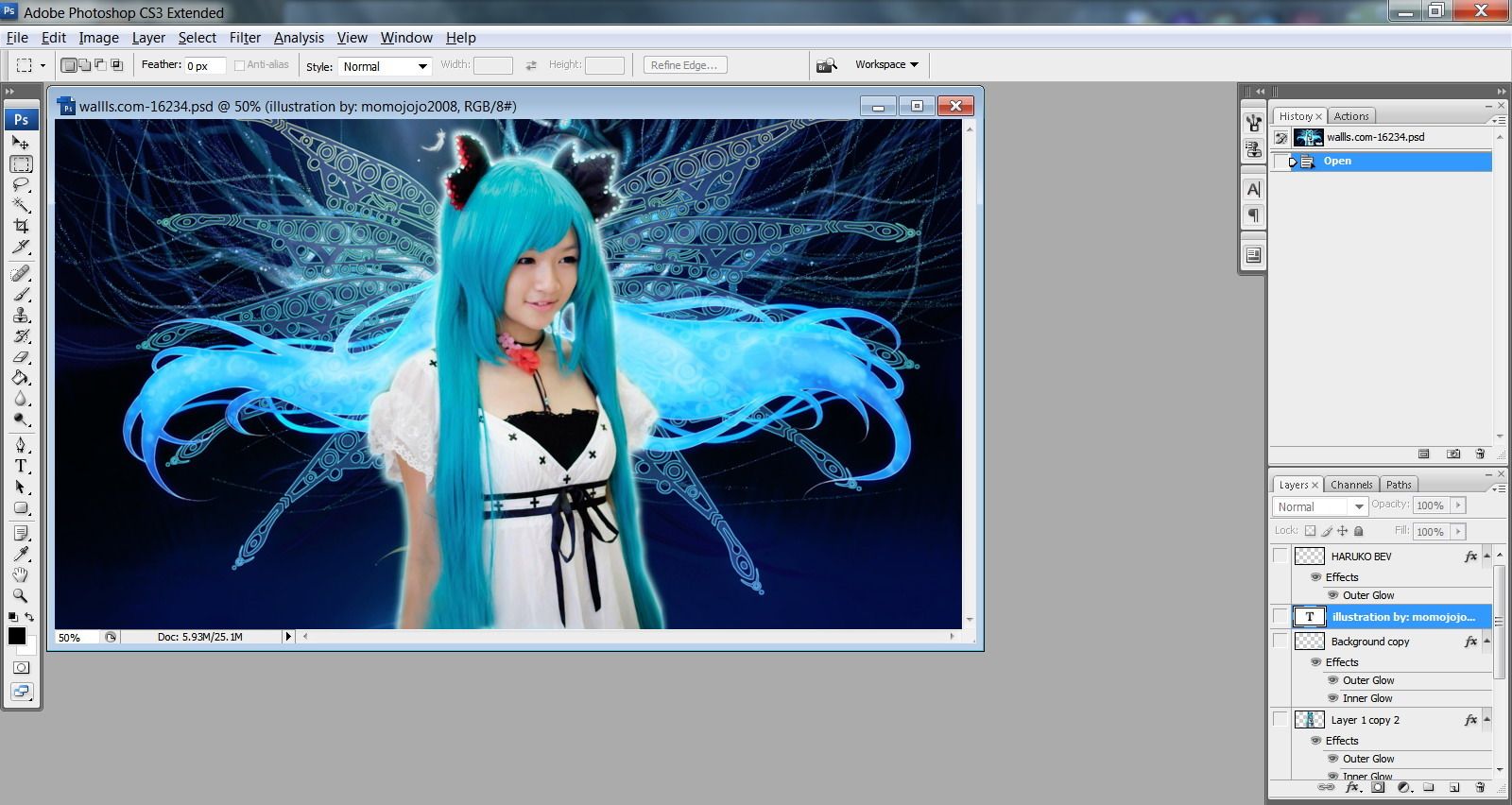The height and width of the screenshot is (805, 1512).
Task: Open the Style dropdown in options bar
Action: pos(385,66)
